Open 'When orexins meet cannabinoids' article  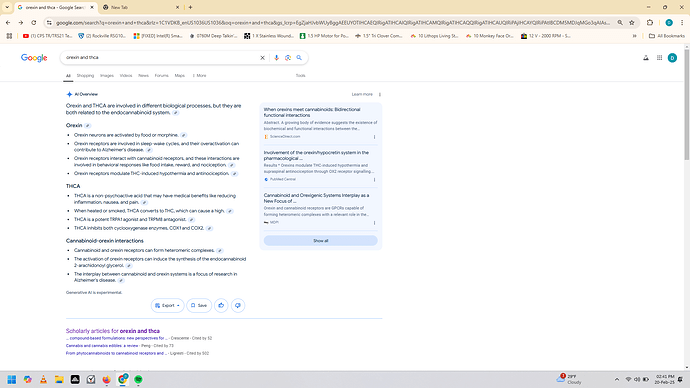[312, 112]
